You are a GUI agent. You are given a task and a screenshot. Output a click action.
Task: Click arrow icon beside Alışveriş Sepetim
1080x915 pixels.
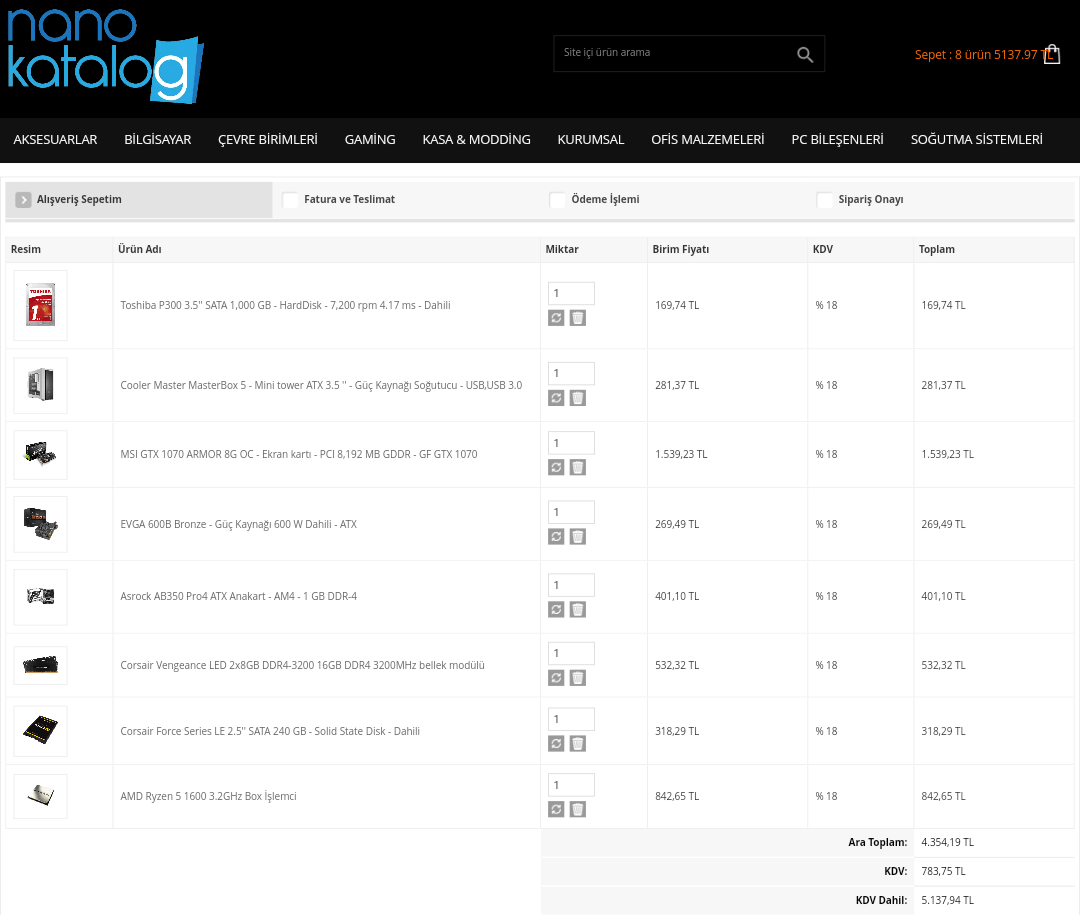tap(23, 200)
